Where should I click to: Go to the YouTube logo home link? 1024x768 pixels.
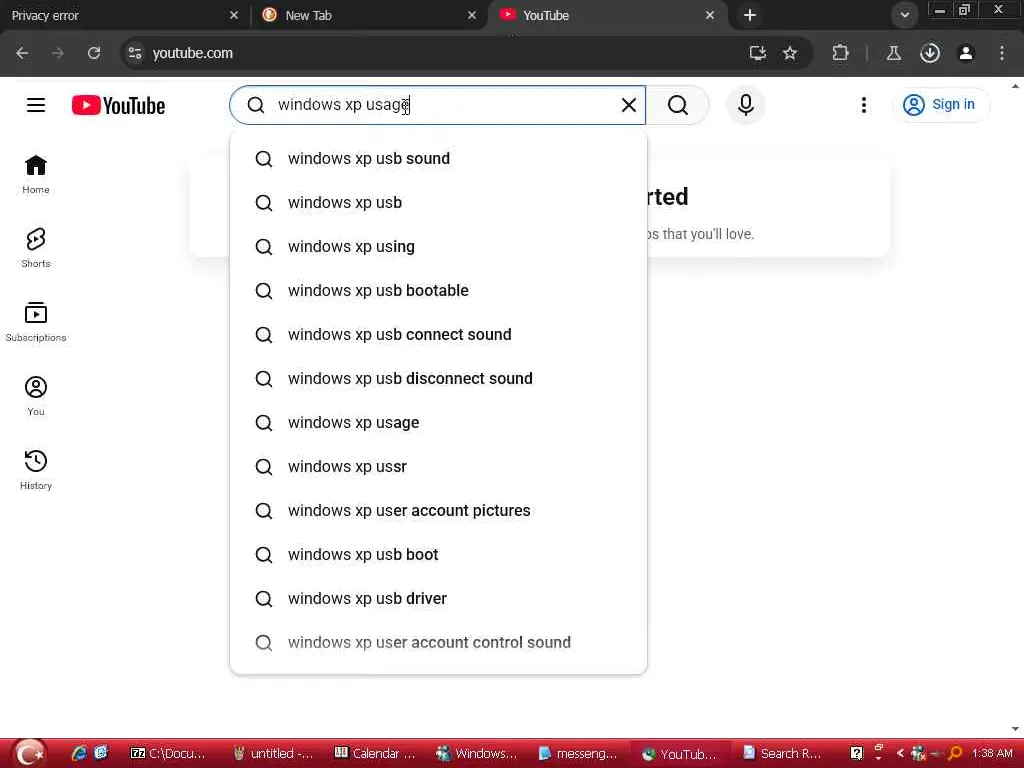click(118, 105)
